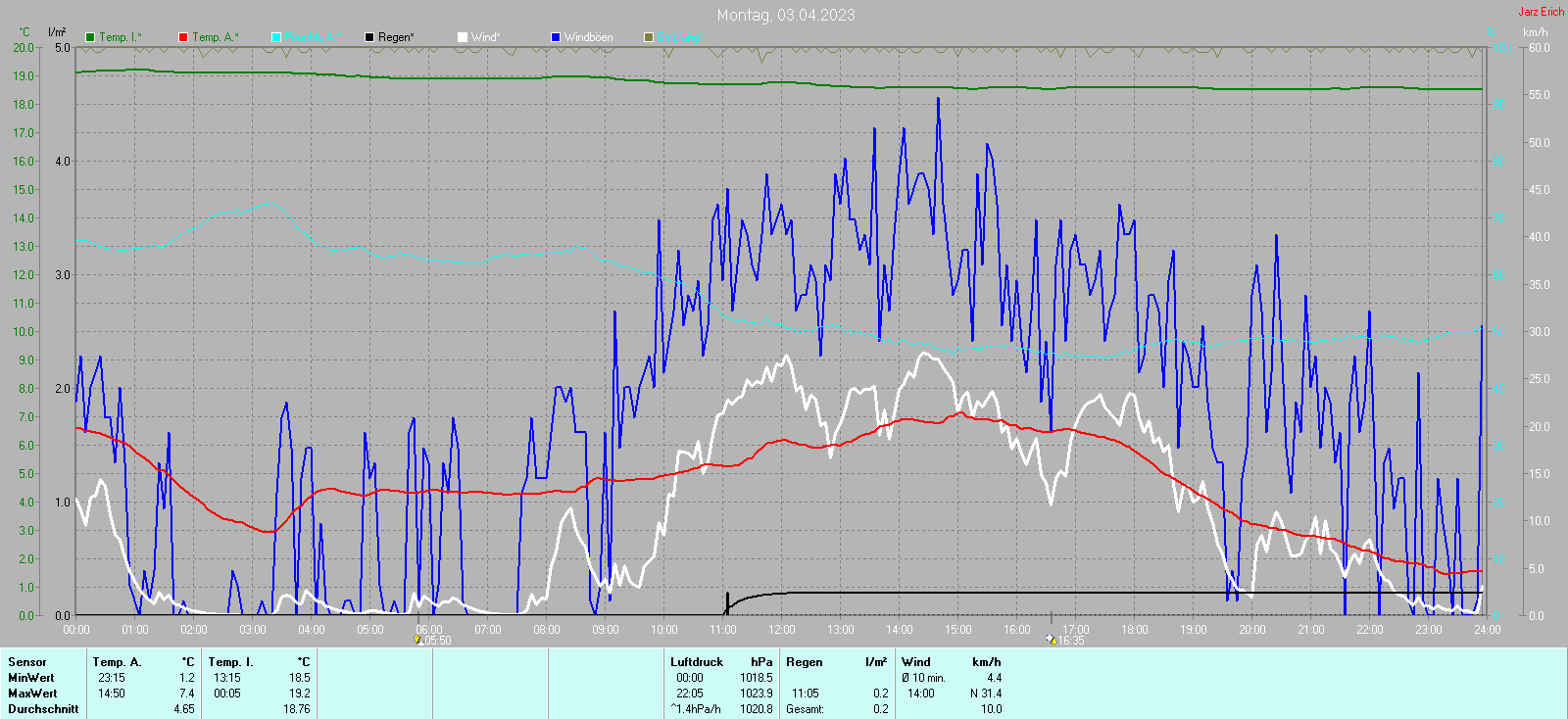Click the '18:00' time axis label
Image resolution: width=1568 pixels, height=719 pixels.
tap(1135, 630)
